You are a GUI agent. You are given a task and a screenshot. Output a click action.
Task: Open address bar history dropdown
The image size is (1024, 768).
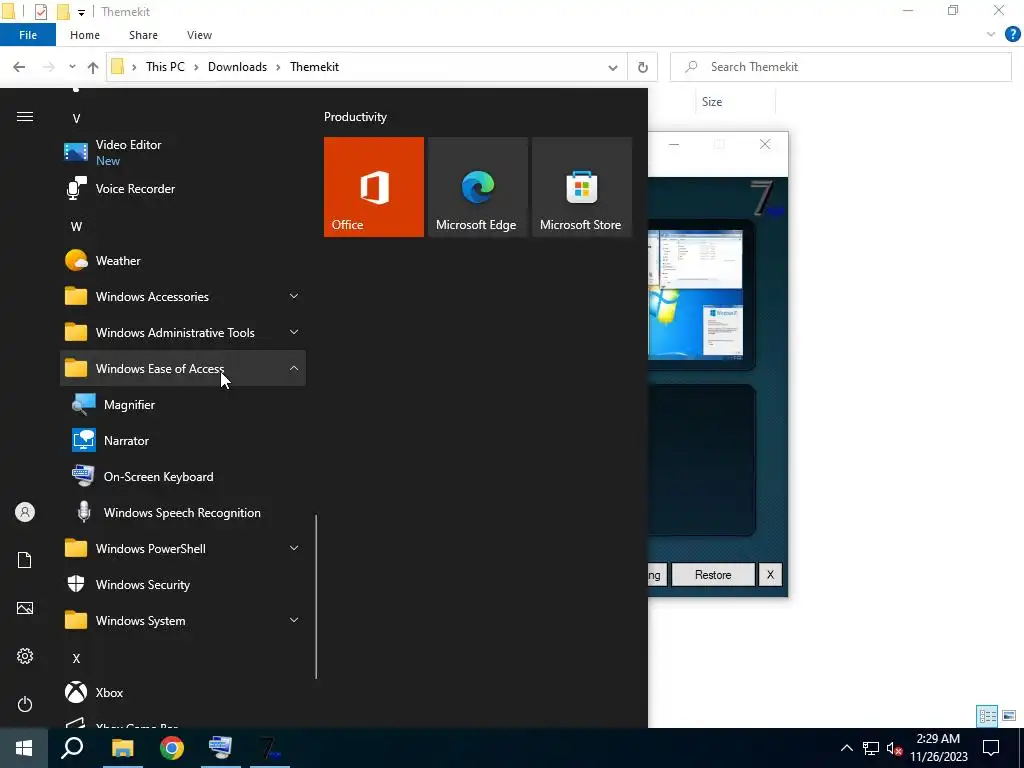(x=613, y=67)
